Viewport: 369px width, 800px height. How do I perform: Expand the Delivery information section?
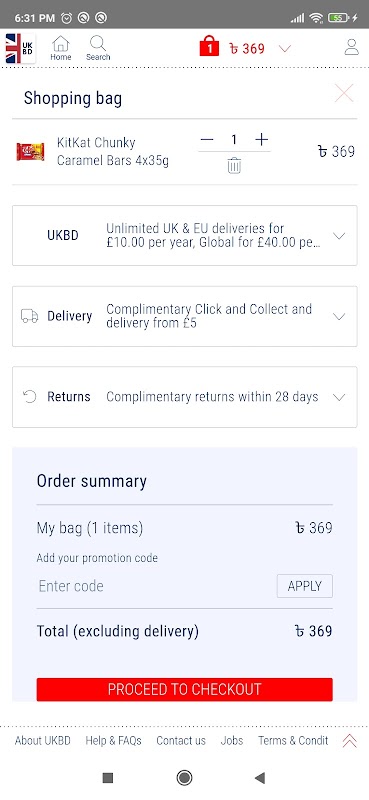click(185, 316)
